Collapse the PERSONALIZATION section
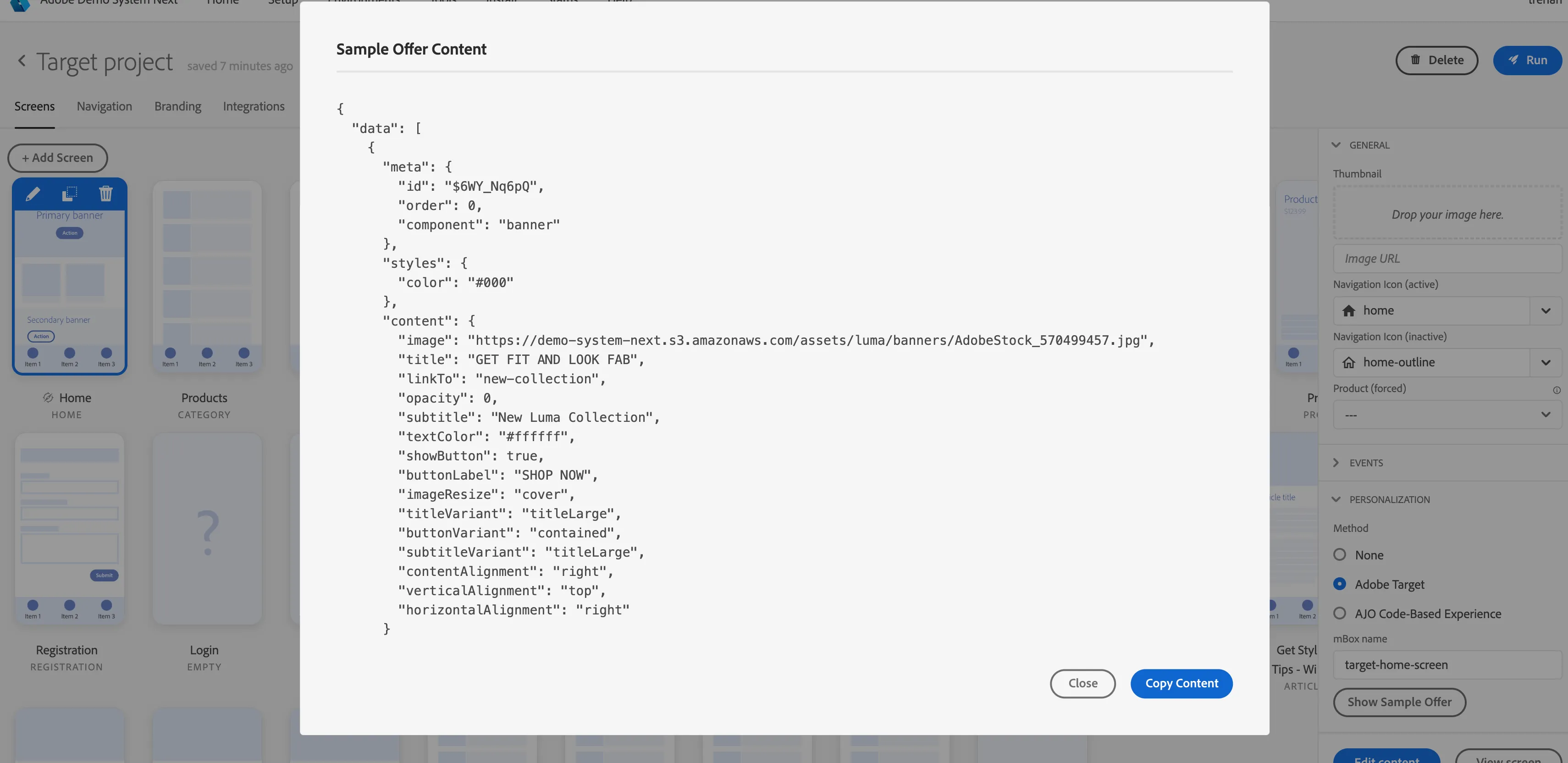The height and width of the screenshot is (763, 1568). click(x=1336, y=499)
